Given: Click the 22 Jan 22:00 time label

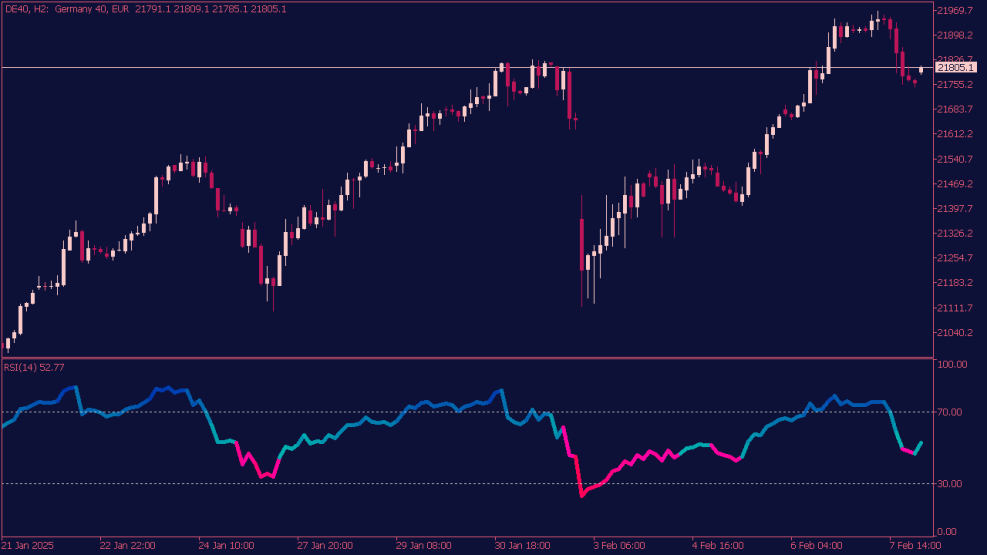Looking at the screenshot, I should pos(128,546).
